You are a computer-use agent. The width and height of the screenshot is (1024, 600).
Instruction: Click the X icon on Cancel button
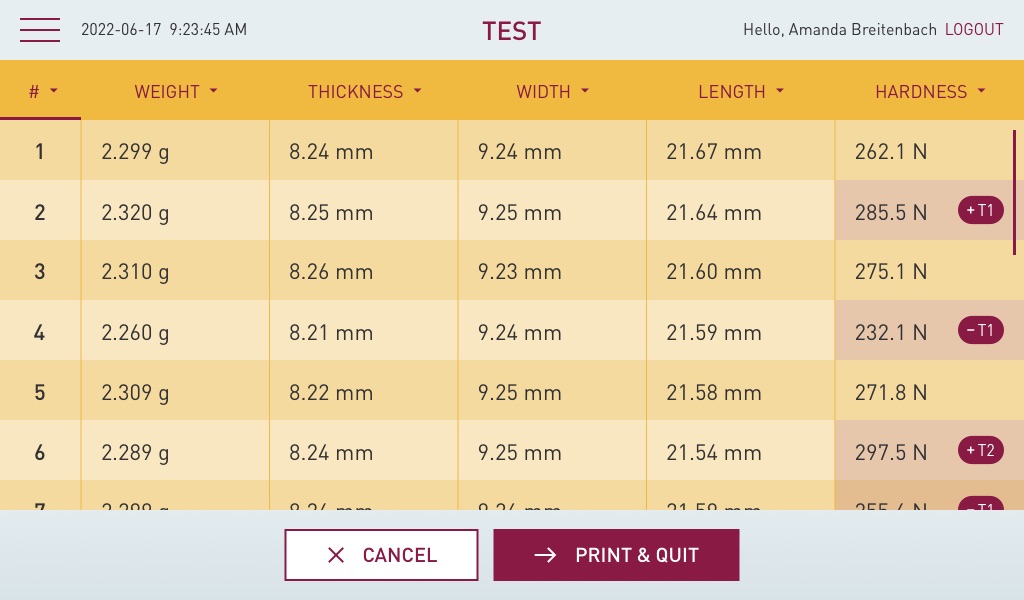point(336,555)
